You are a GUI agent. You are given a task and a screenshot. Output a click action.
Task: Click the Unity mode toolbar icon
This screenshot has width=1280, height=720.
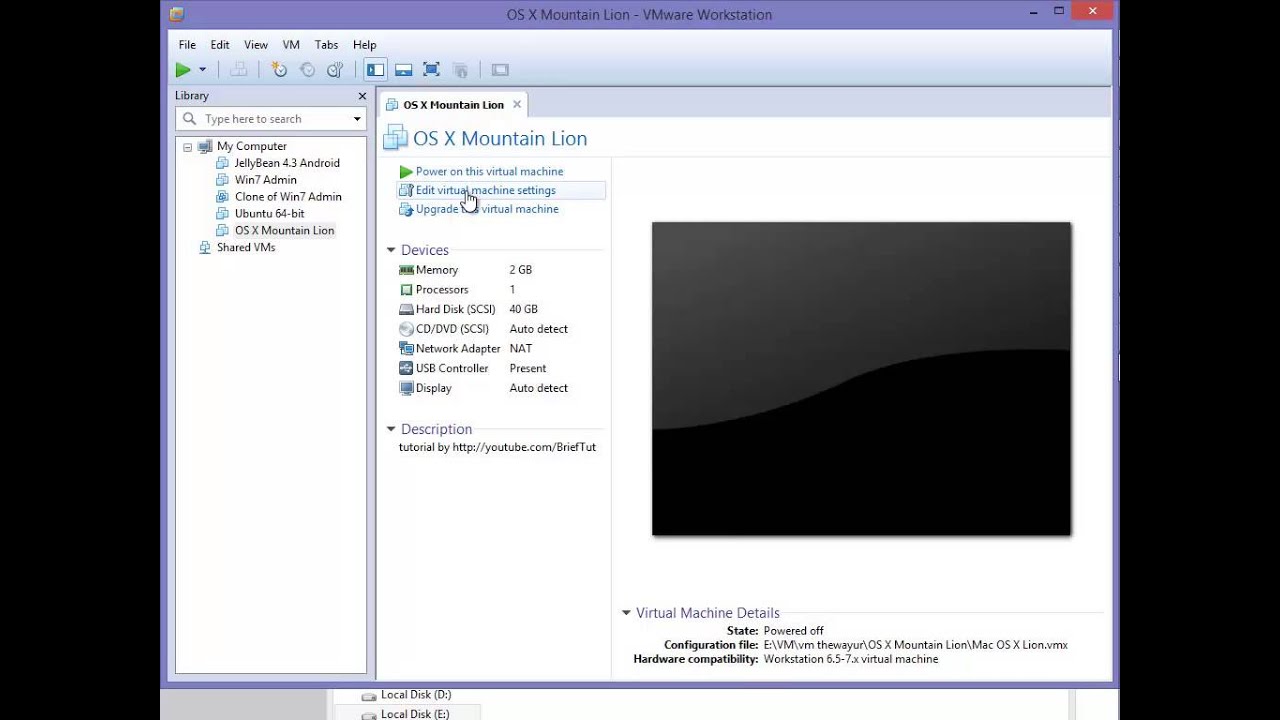460,70
